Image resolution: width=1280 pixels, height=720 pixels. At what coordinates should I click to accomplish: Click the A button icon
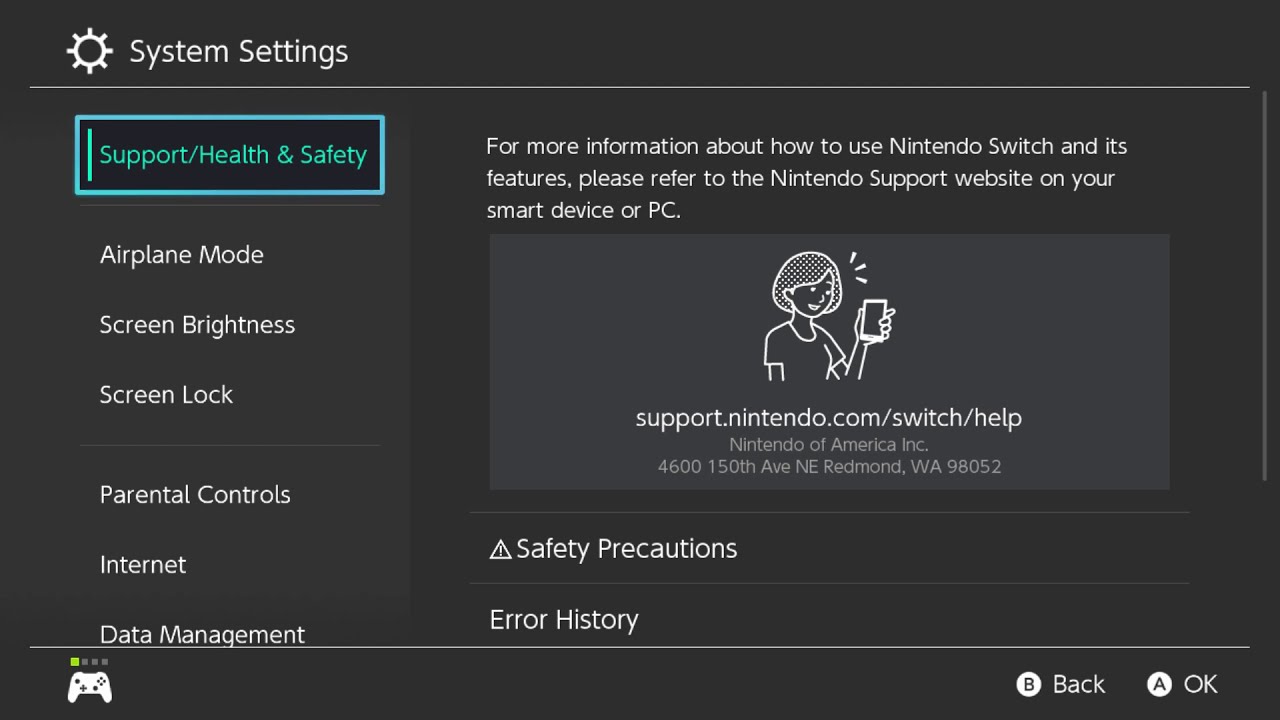click(1159, 684)
